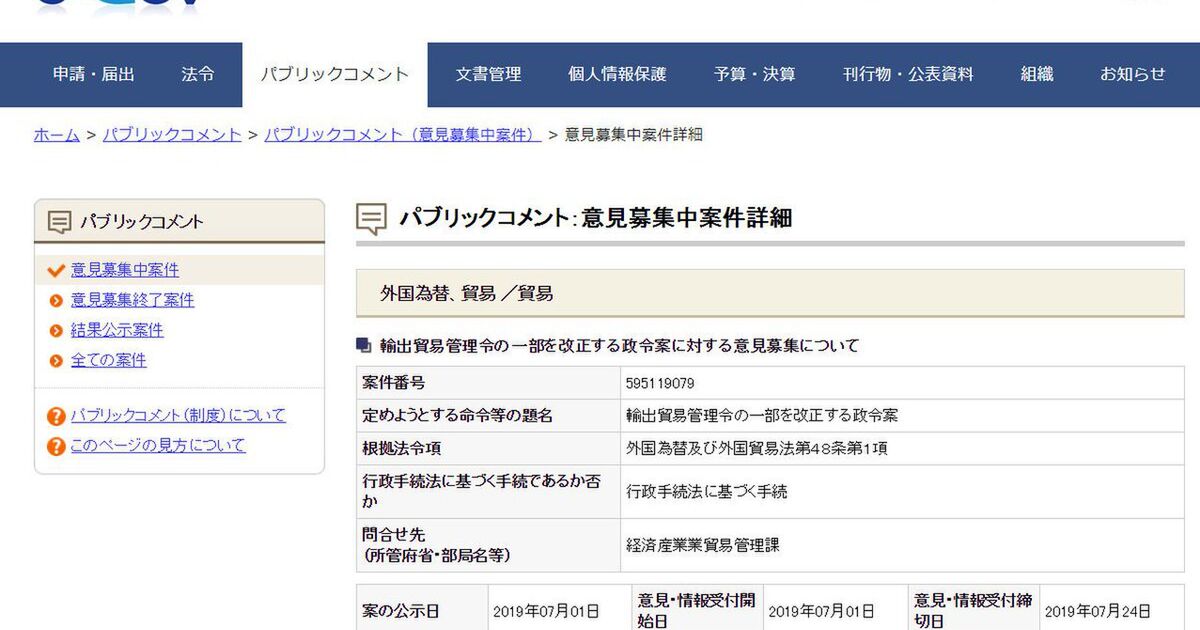Open 予算・決算 in the navigation bar
The image size is (1200, 630).
point(755,74)
